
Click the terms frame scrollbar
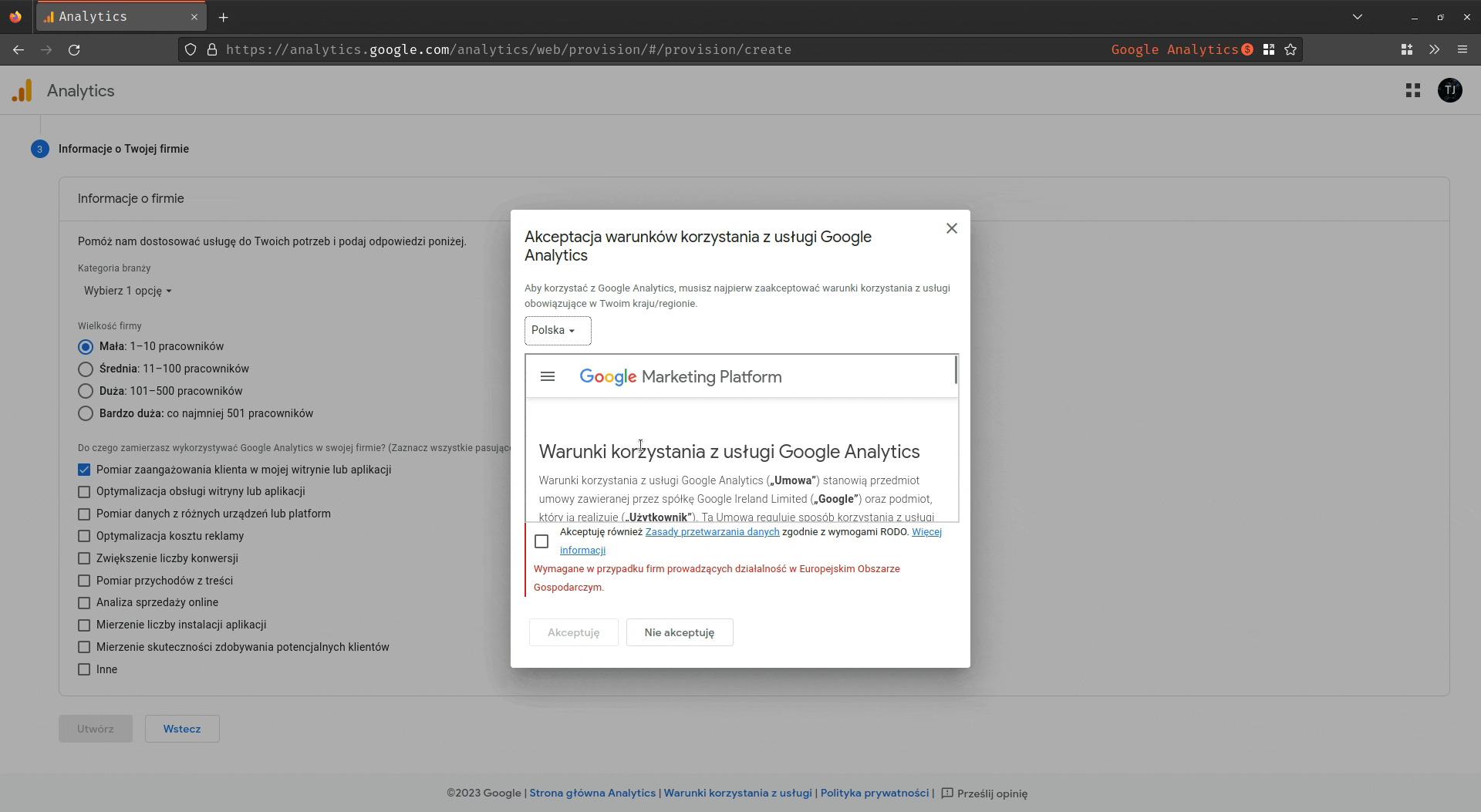(x=956, y=370)
